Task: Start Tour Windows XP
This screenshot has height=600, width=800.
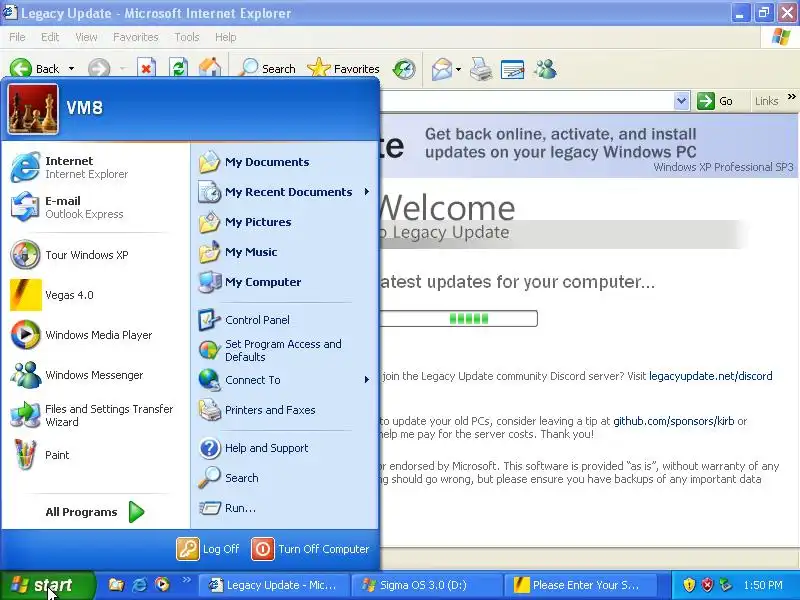Action: (x=95, y=255)
